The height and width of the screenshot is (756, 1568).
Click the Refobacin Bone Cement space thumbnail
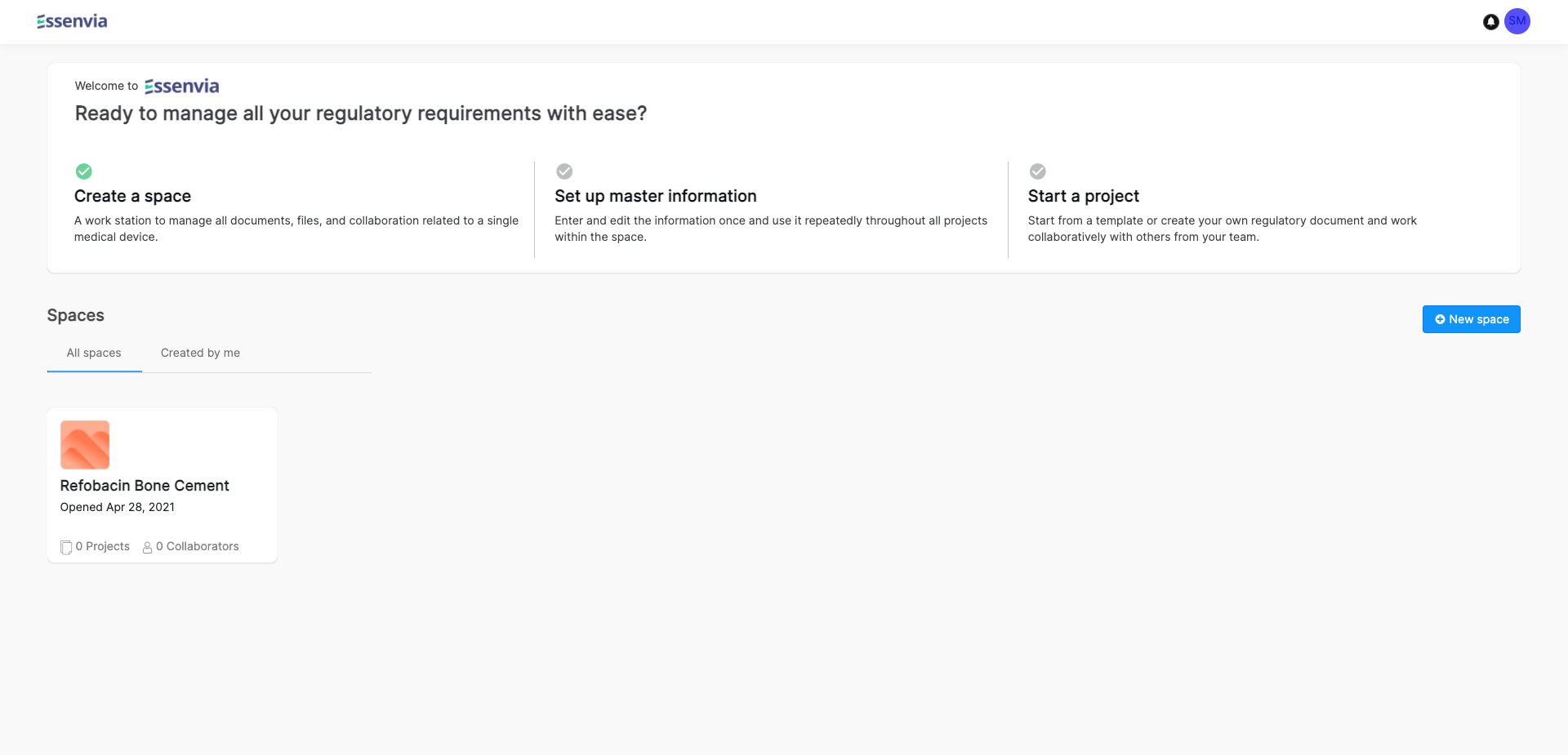tap(85, 445)
